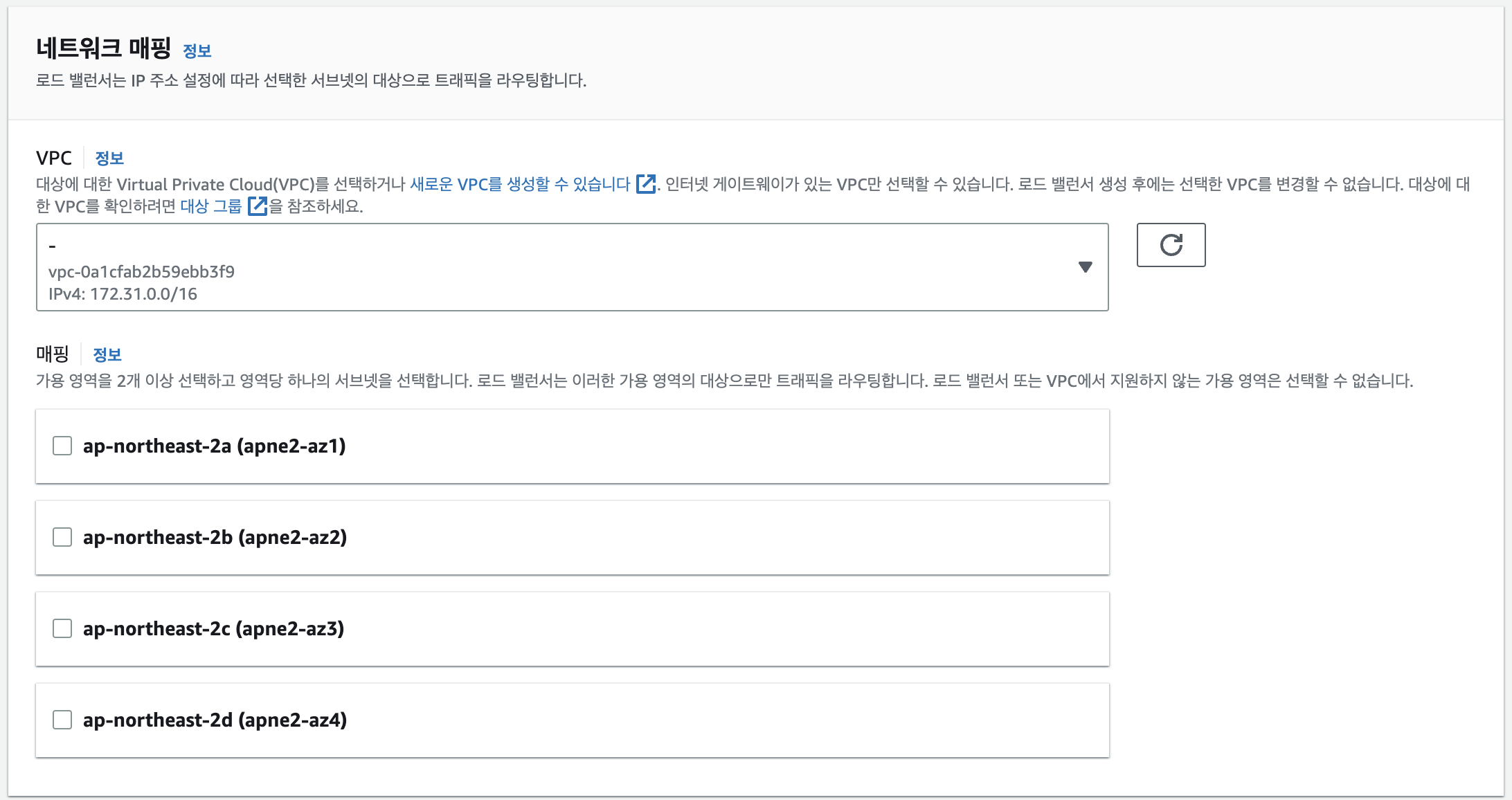Enable the ap-northeast-2a availability zone checkbox
Image resolution: width=1512 pixels, height=800 pixels.
coord(62,446)
